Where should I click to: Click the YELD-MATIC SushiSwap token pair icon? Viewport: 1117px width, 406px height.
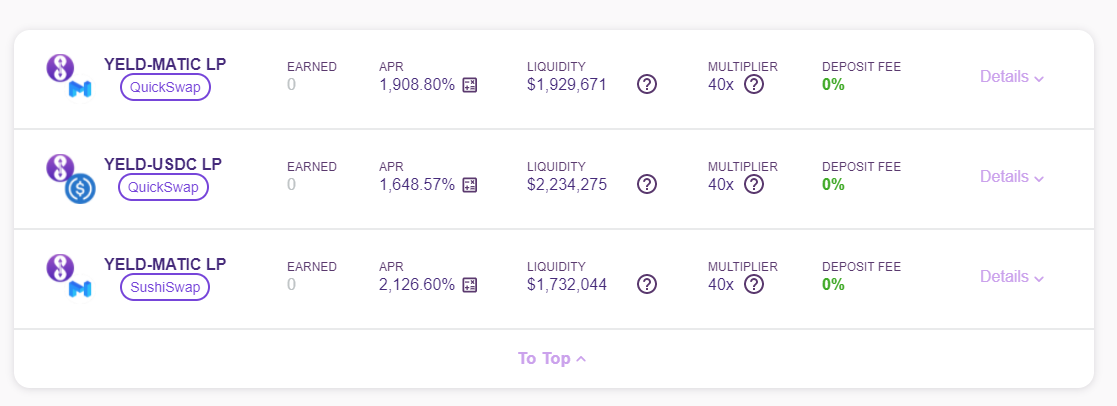pyautogui.click(x=69, y=276)
